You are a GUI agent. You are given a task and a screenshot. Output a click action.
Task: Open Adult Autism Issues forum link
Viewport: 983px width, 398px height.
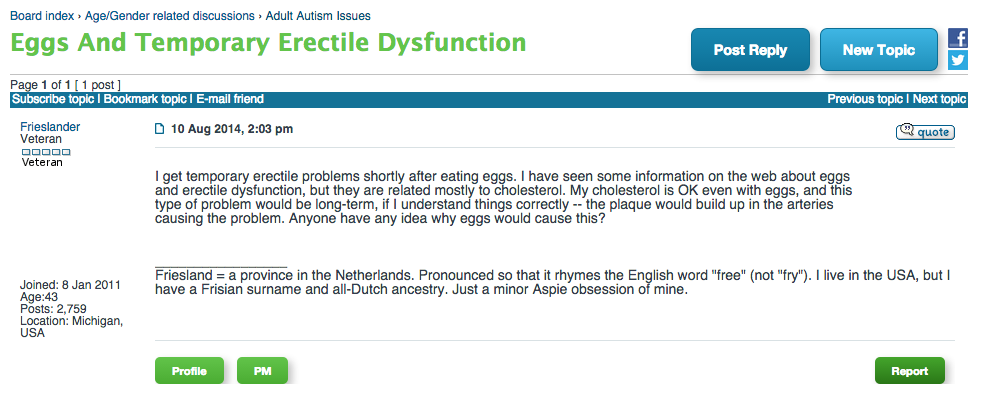(x=318, y=16)
